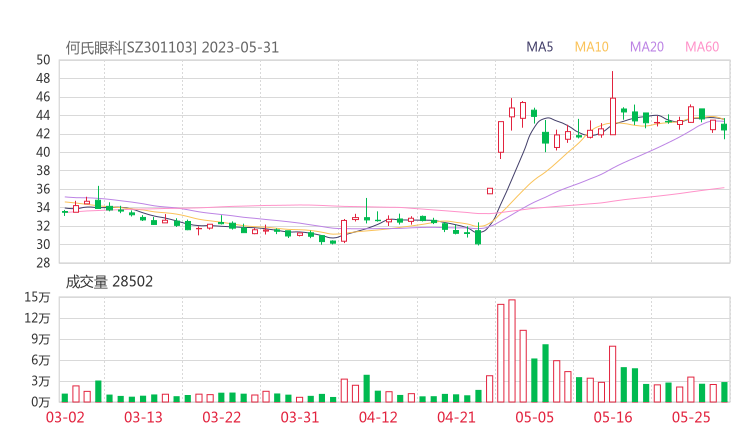Click the 34 price axis label

[x=43, y=207]
